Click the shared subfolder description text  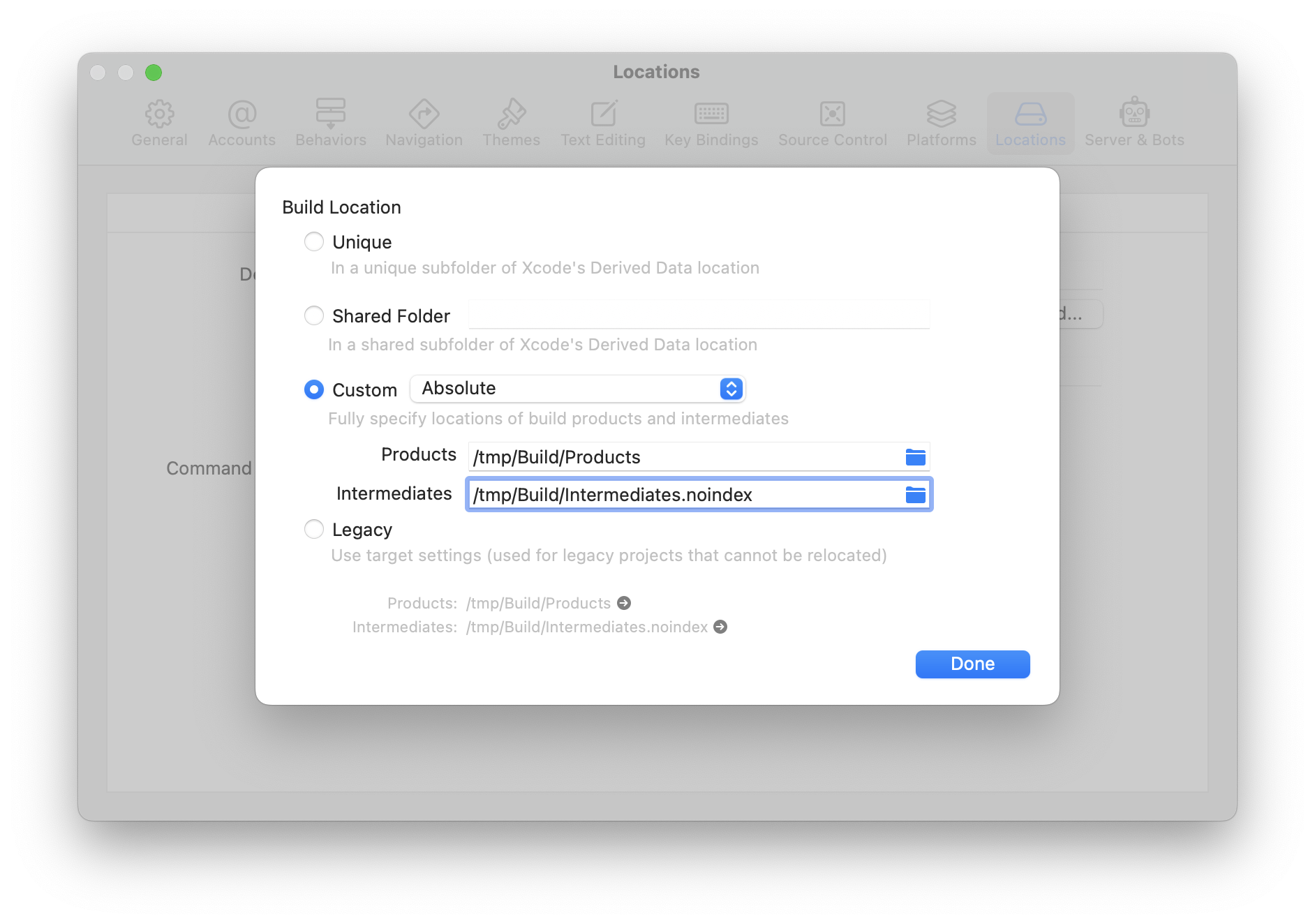point(542,345)
